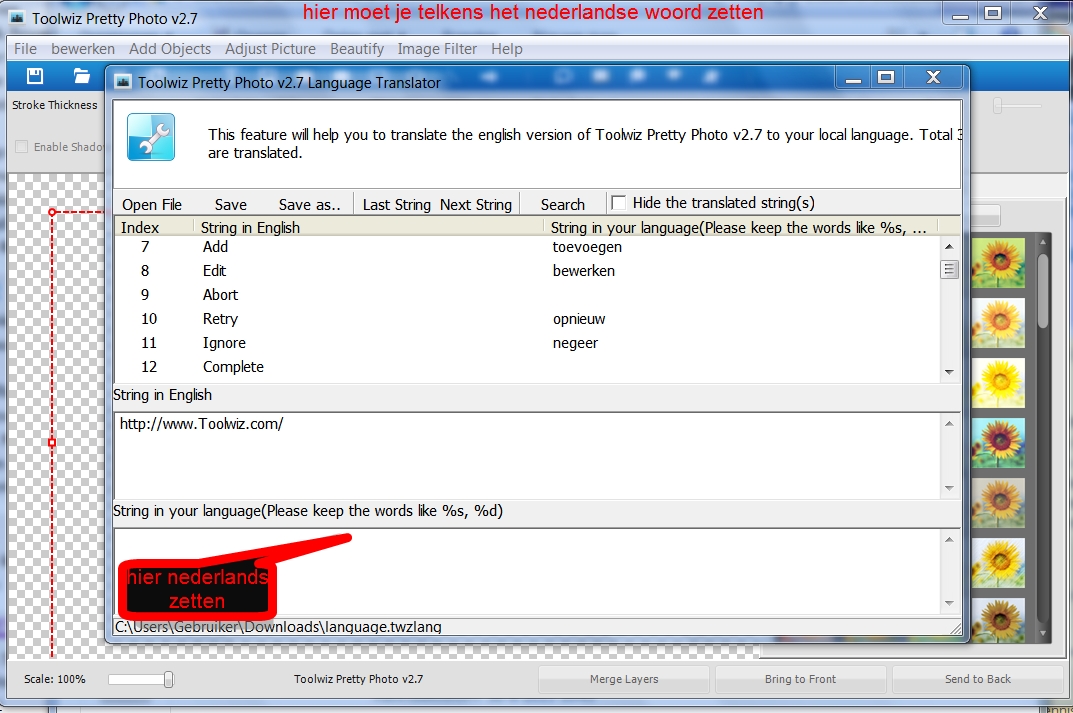Click in the String in English text box
Screen dimensions: 1073x713
click(527, 456)
